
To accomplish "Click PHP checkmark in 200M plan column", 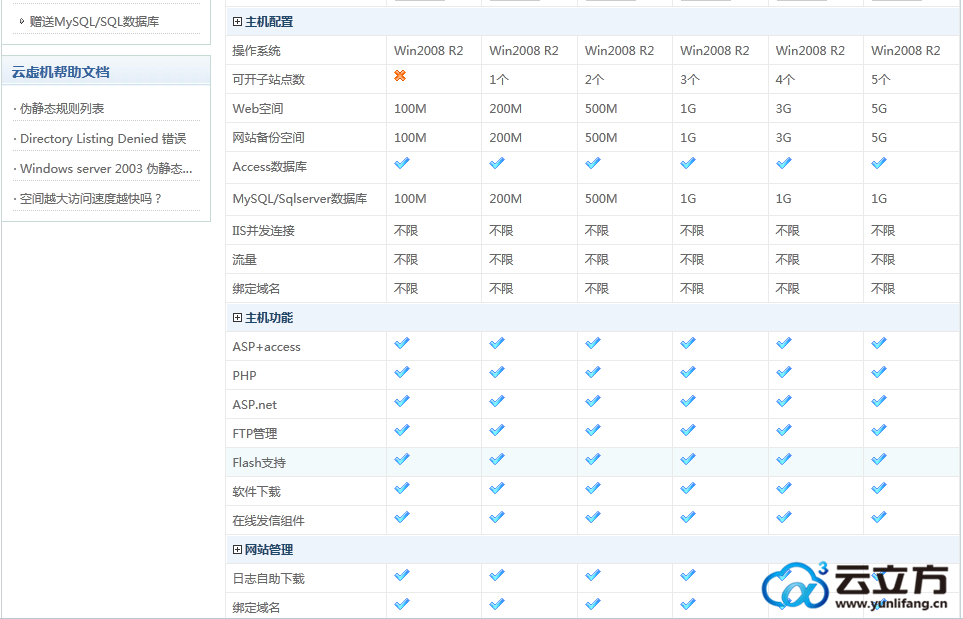I will (x=497, y=372).
